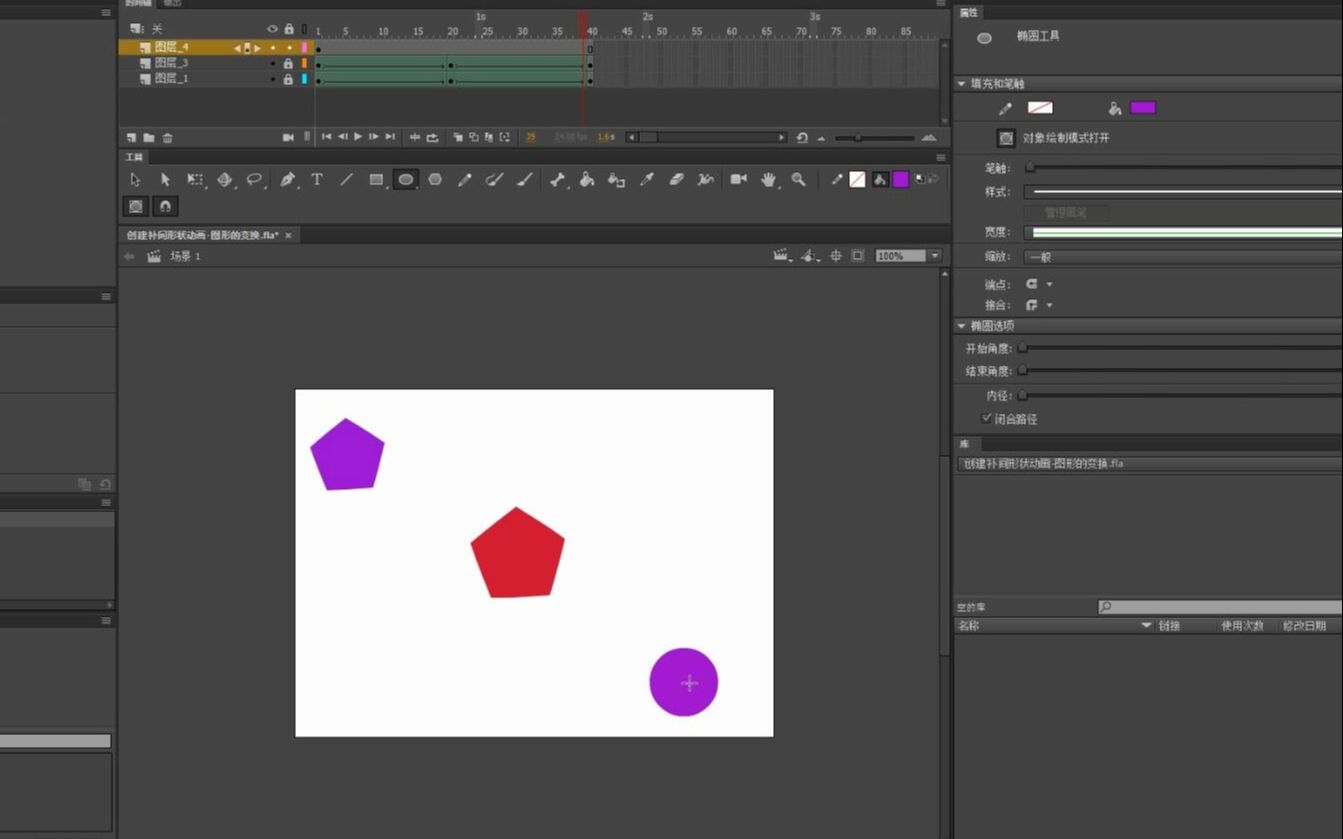
Task: Select the Zoom magnifier tool
Action: (798, 180)
